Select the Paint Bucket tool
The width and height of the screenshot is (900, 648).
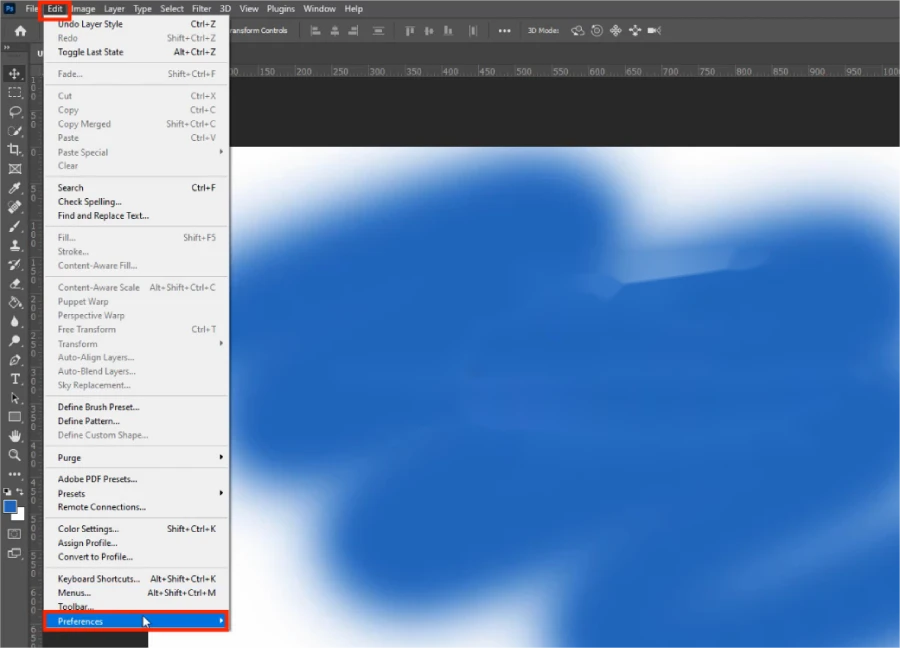click(x=14, y=302)
